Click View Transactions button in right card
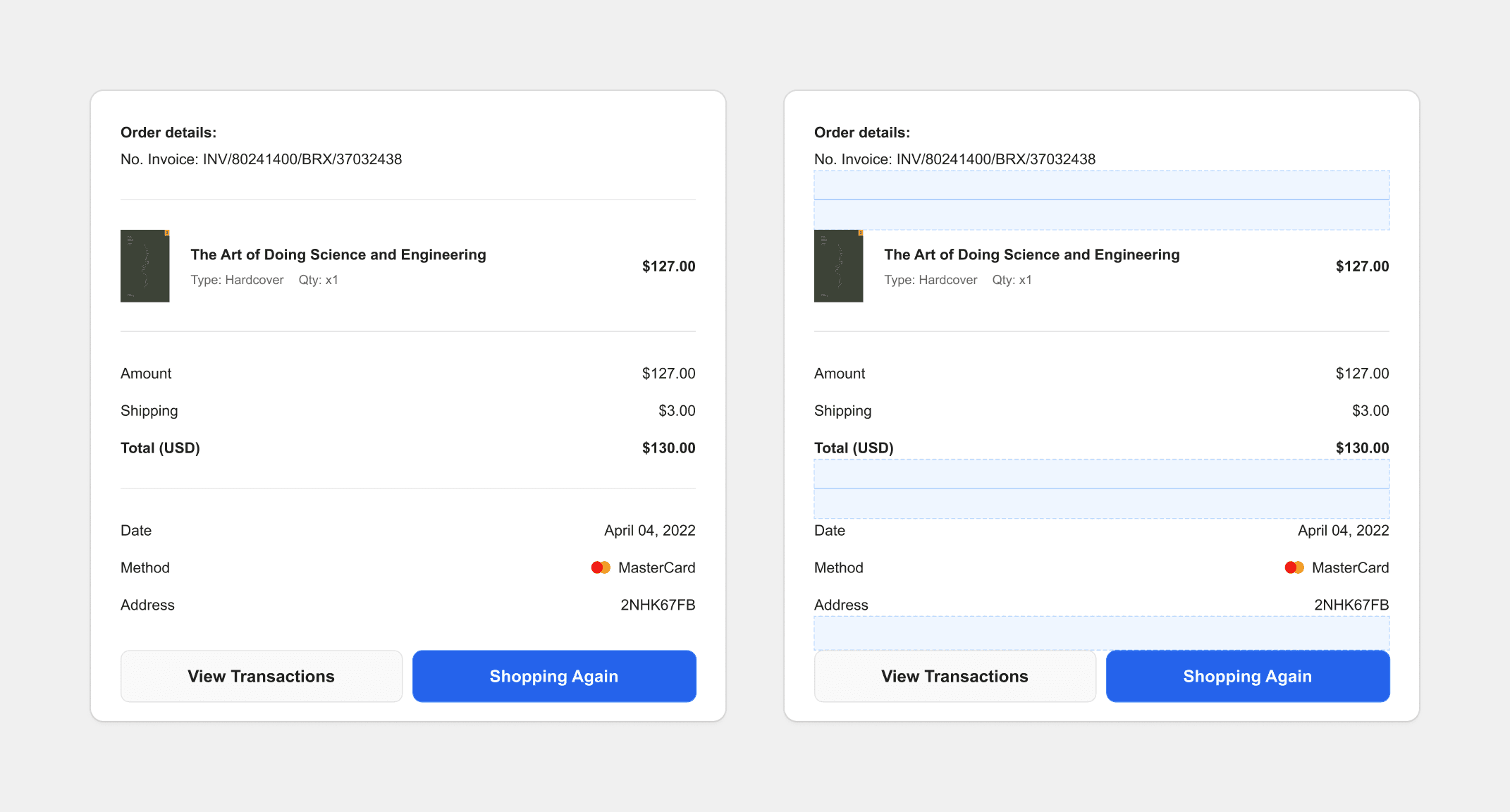This screenshot has width=1510, height=812. [x=955, y=676]
